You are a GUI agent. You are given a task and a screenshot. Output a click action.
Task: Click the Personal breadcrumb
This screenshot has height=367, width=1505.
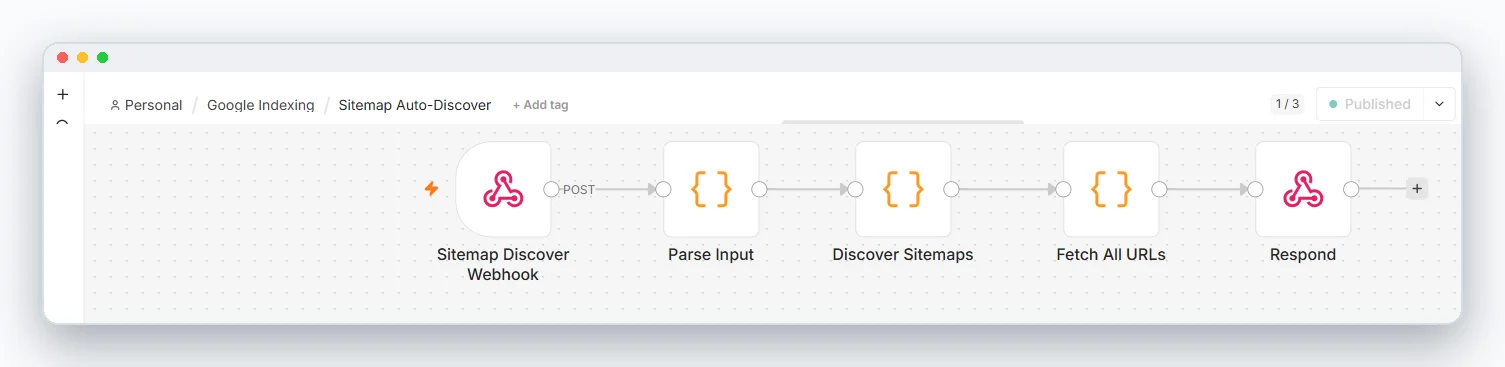146,105
